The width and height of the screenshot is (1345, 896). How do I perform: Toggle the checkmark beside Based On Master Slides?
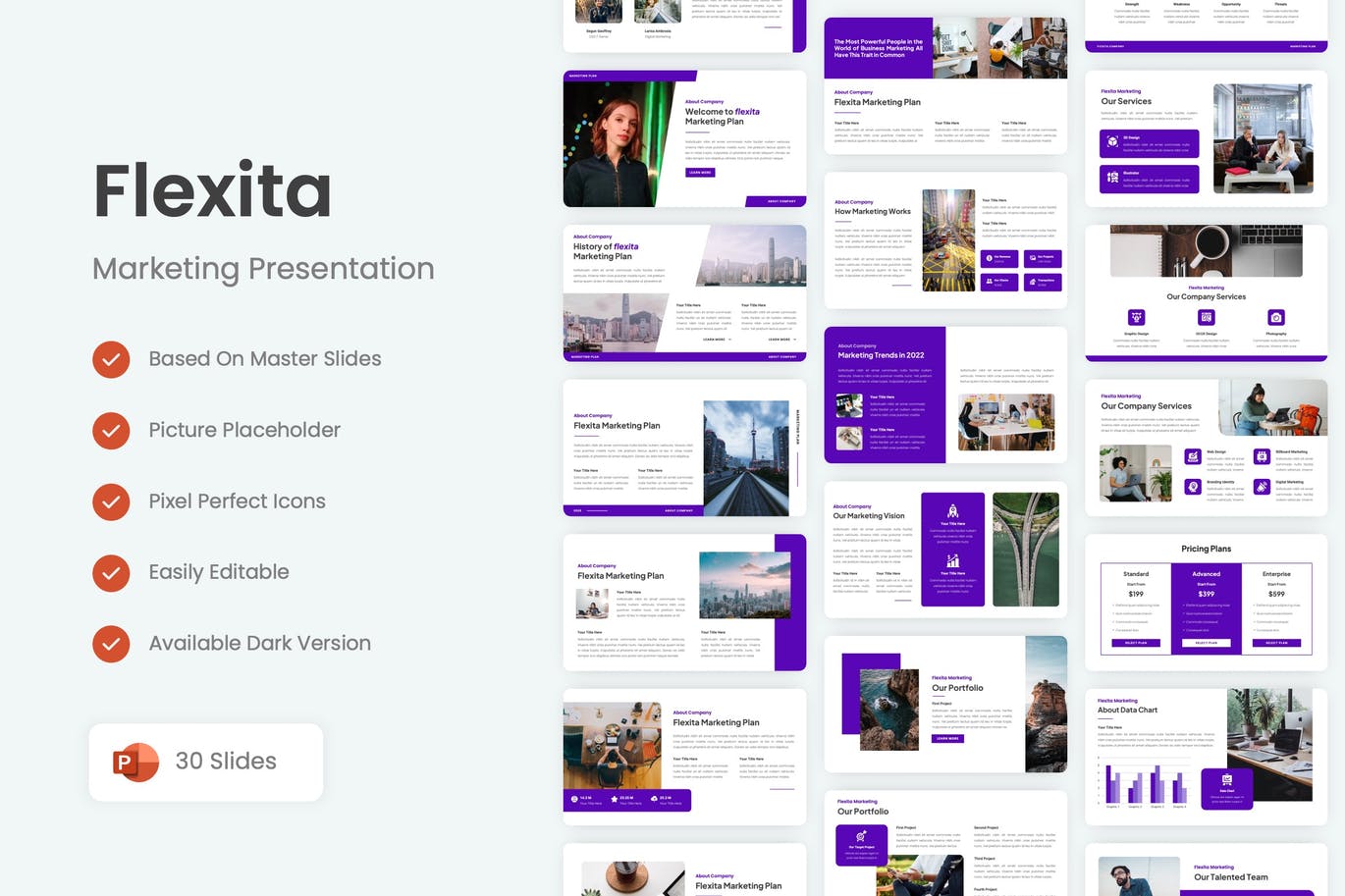point(111,359)
